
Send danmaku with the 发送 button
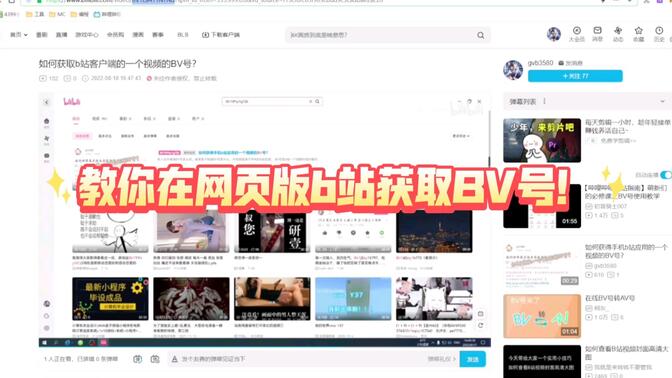pos(472,359)
